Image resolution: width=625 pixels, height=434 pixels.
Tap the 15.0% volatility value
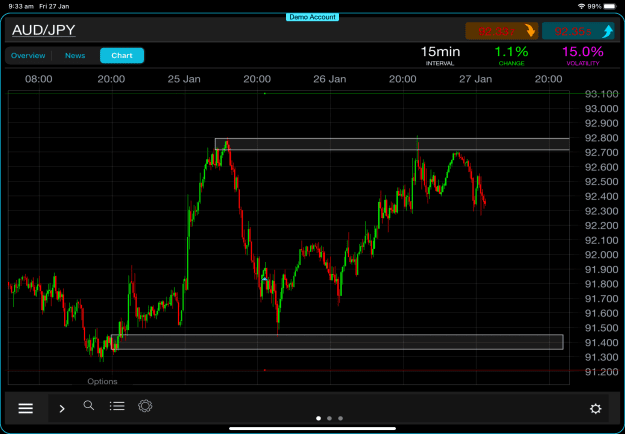coord(583,55)
